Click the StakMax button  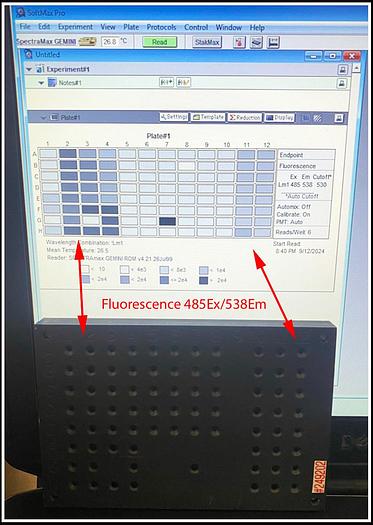(207, 42)
